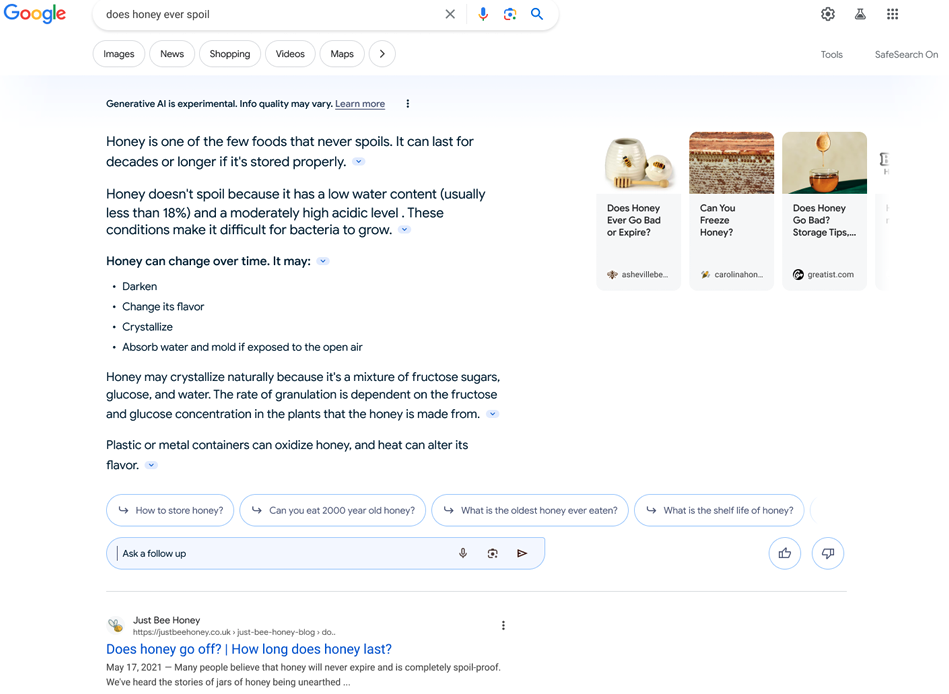Open the Google apps grid
Screen dimensions: 949x694
click(x=891, y=14)
